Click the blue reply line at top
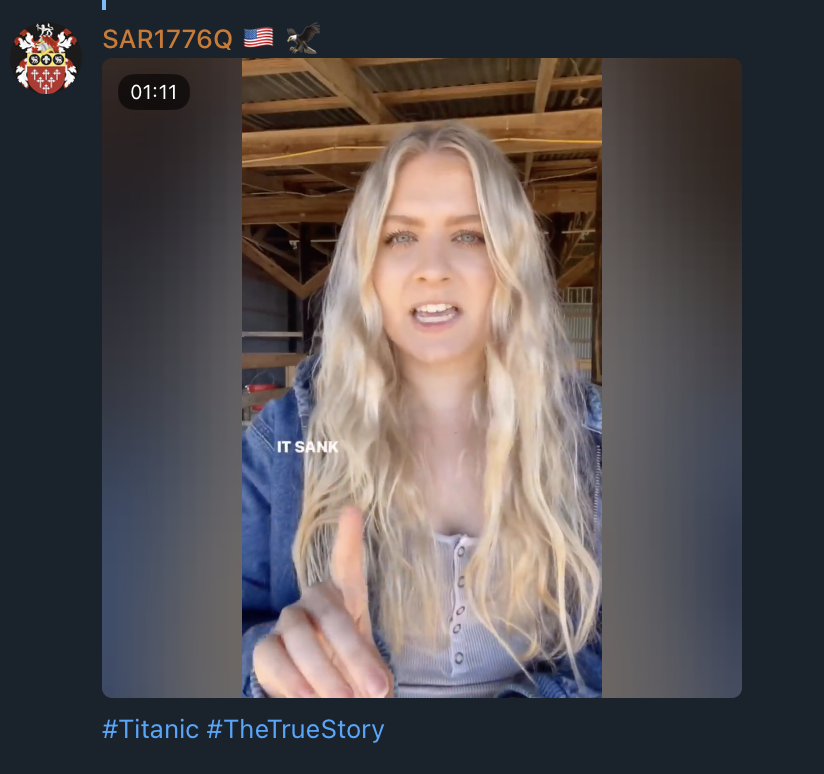824x774 pixels. pyautogui.click(x=104, y=5)
